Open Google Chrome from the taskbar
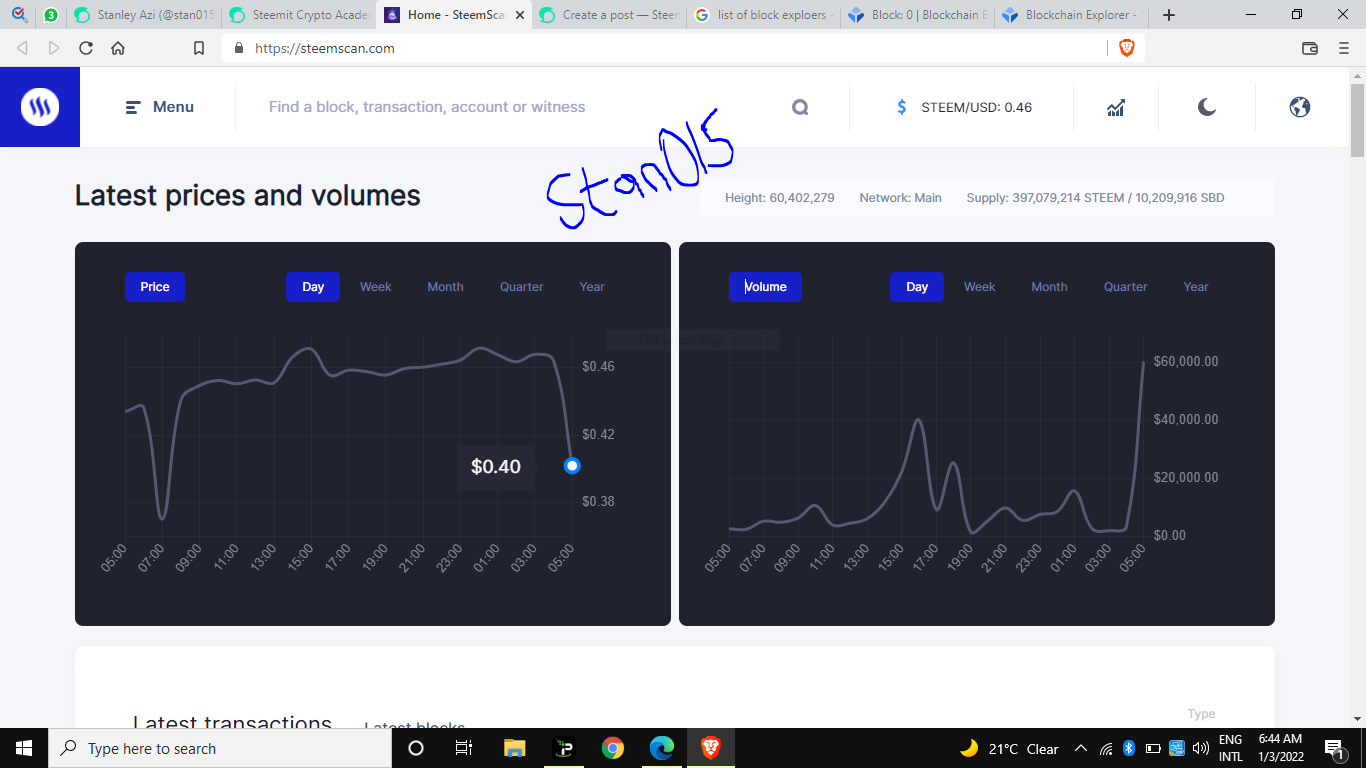 point(613,748)
